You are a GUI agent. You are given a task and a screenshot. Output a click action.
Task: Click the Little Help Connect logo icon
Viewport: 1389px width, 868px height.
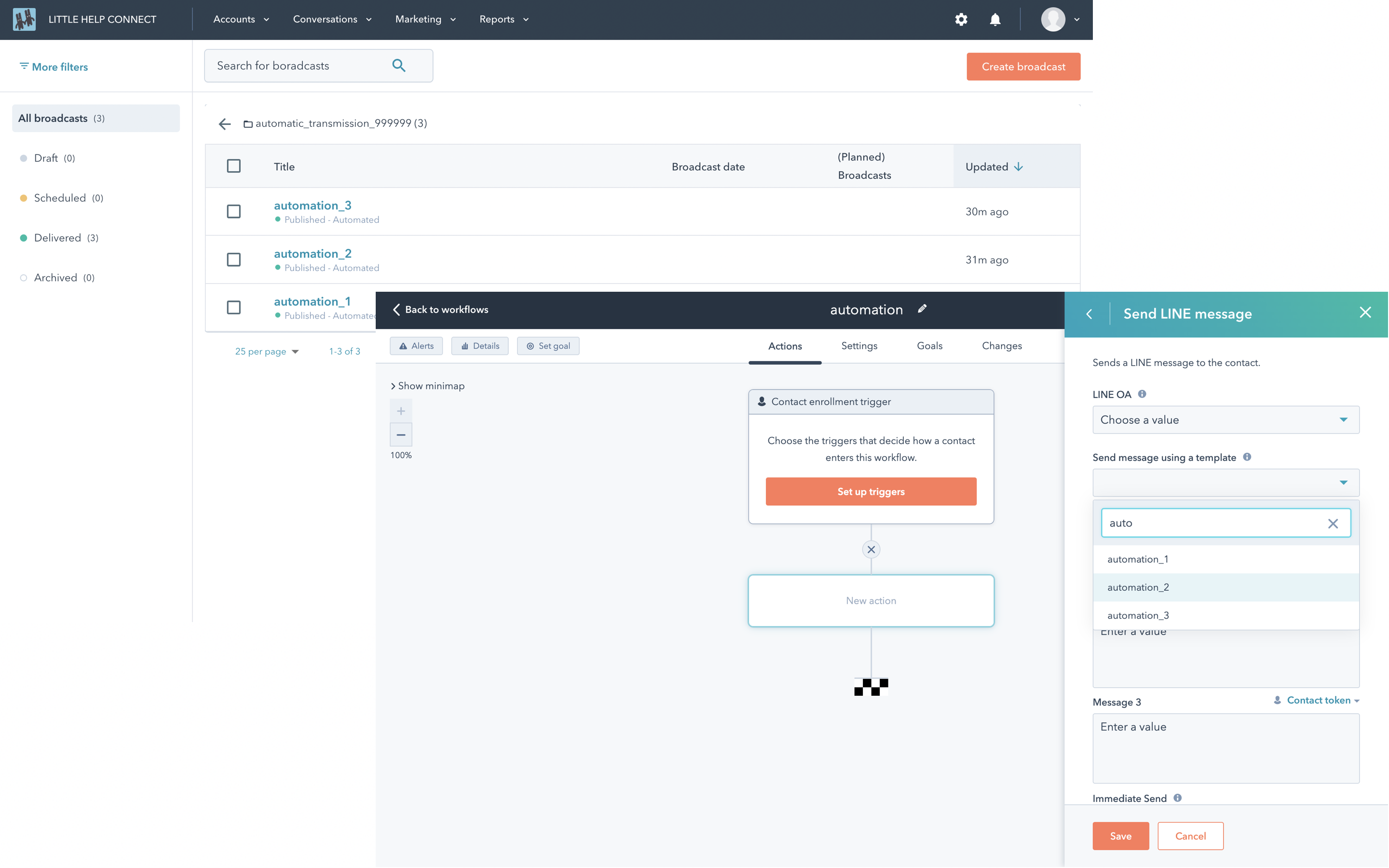[24, 19]
